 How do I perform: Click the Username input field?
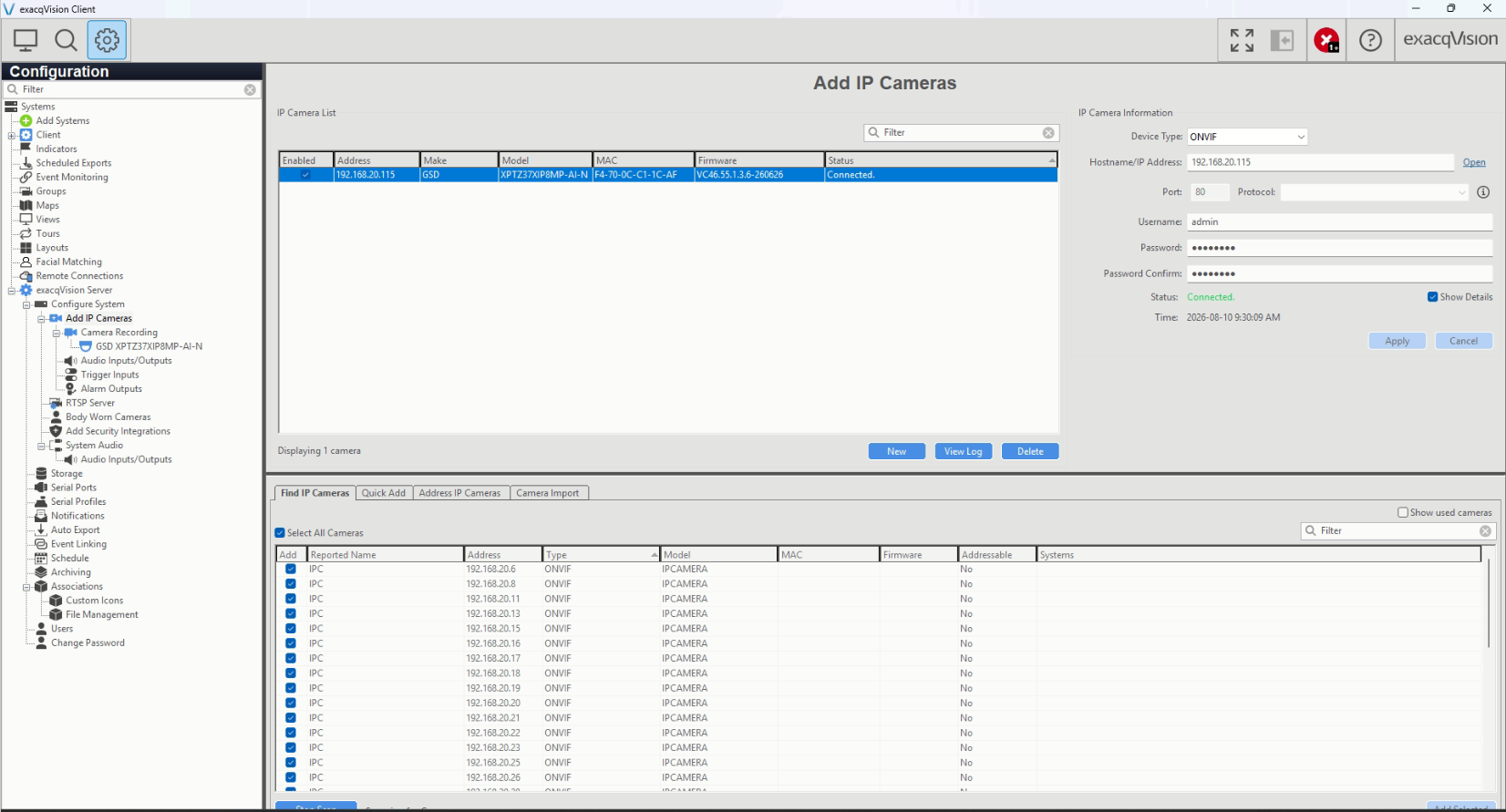(x=1339, y=221)
